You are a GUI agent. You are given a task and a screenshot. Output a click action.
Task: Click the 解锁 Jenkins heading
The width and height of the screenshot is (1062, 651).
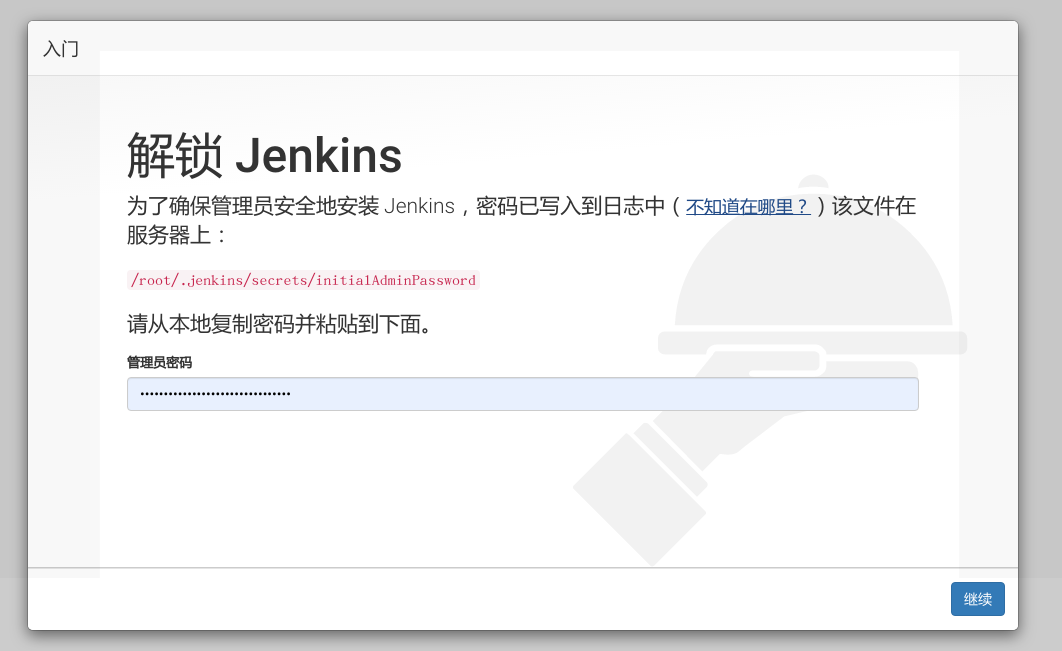pos(263,155)
